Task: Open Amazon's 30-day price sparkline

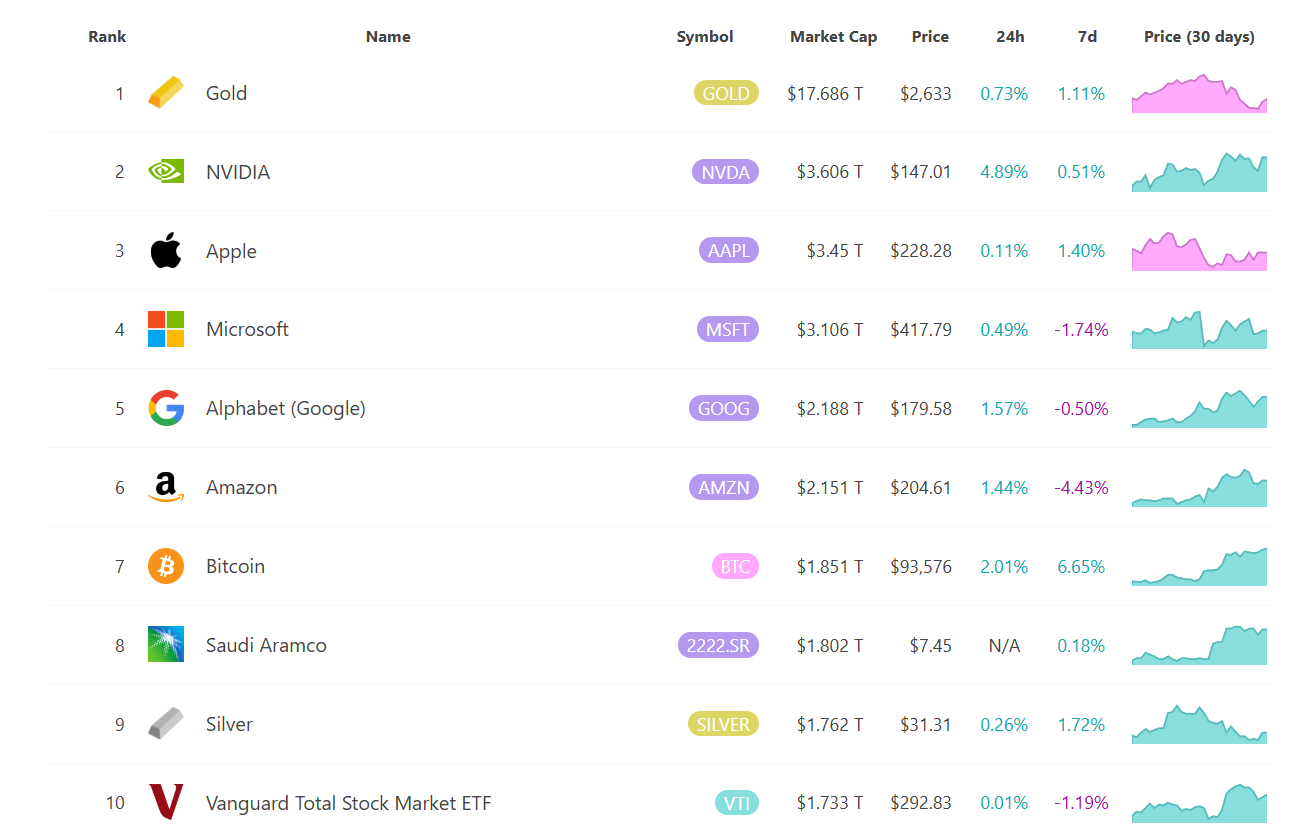Action: click(x=1199, y=487)
